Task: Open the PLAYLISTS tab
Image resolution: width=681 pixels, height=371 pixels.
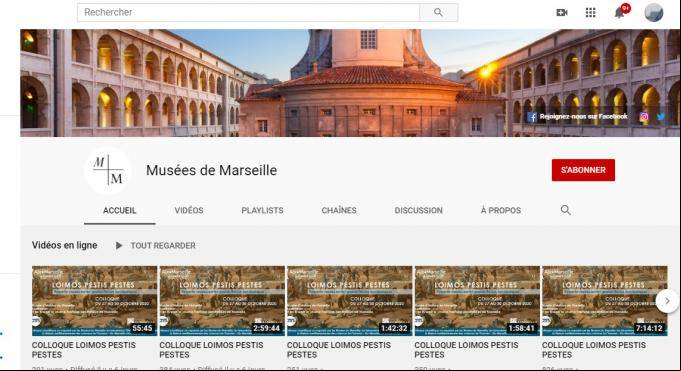Action: point(262,210)
